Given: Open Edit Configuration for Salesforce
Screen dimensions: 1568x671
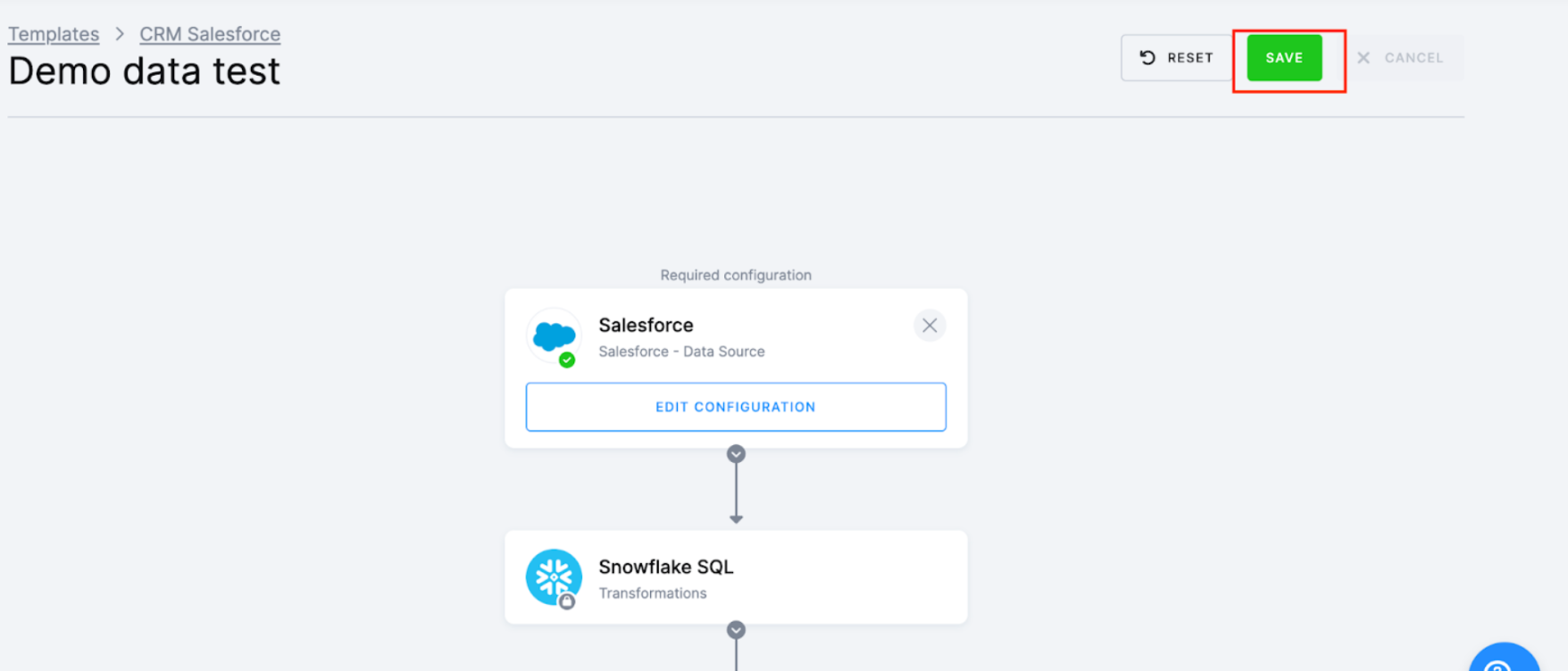Looking at the screenshot, I should coord(735,407).
